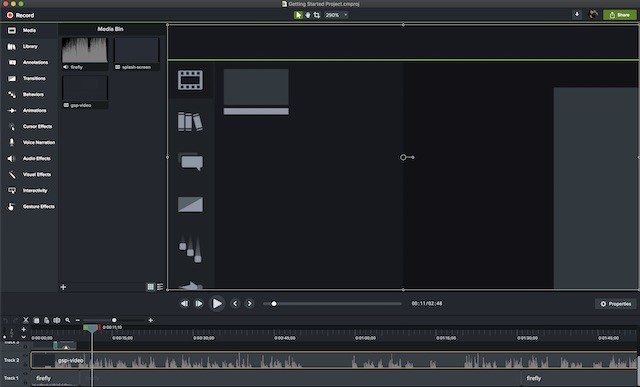Jump to previous marker

(235, 303)
